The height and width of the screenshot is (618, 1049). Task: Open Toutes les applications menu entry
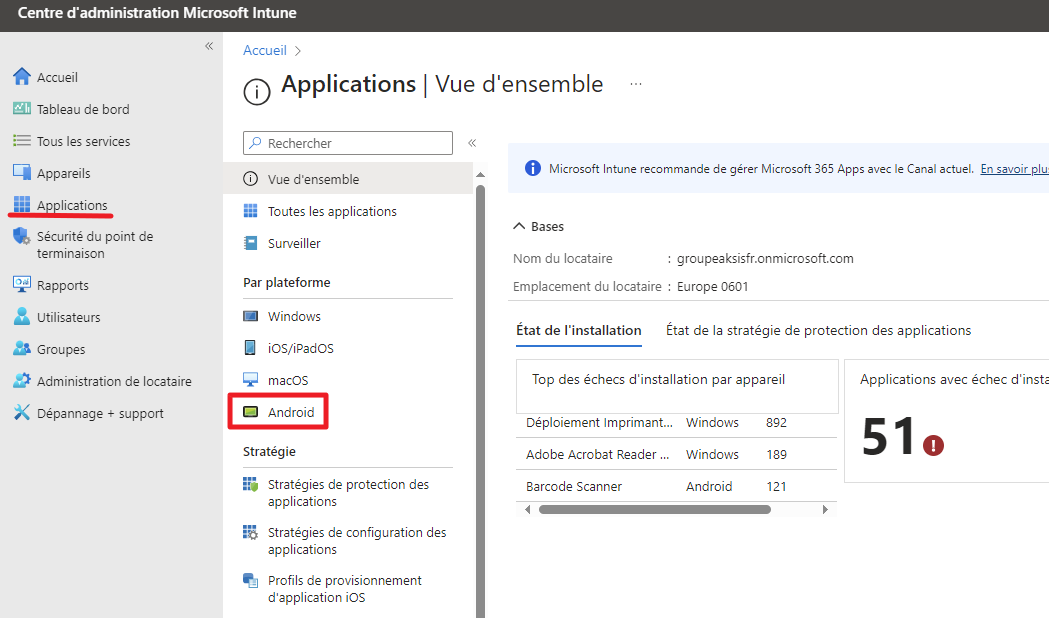coord(332,211)
